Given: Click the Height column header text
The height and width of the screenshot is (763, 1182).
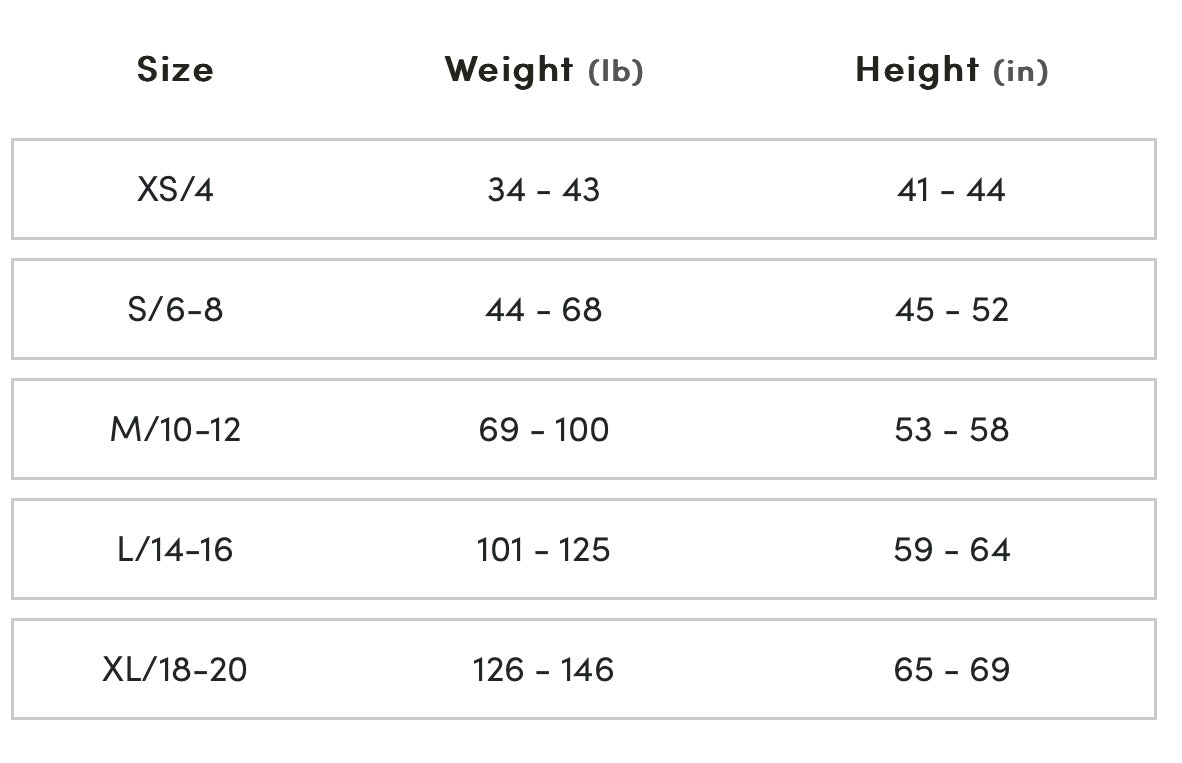Looking at the screenshot, I should click(x=917, y=69).
